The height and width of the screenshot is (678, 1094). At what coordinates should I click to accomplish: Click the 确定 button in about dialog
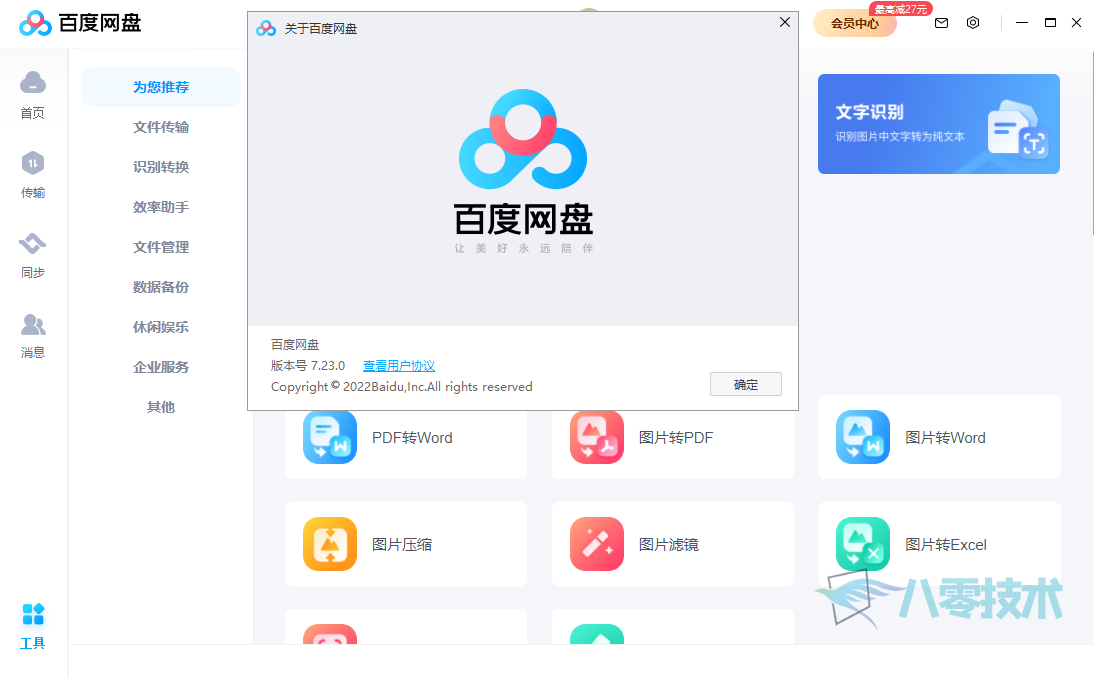click(746, 384)
